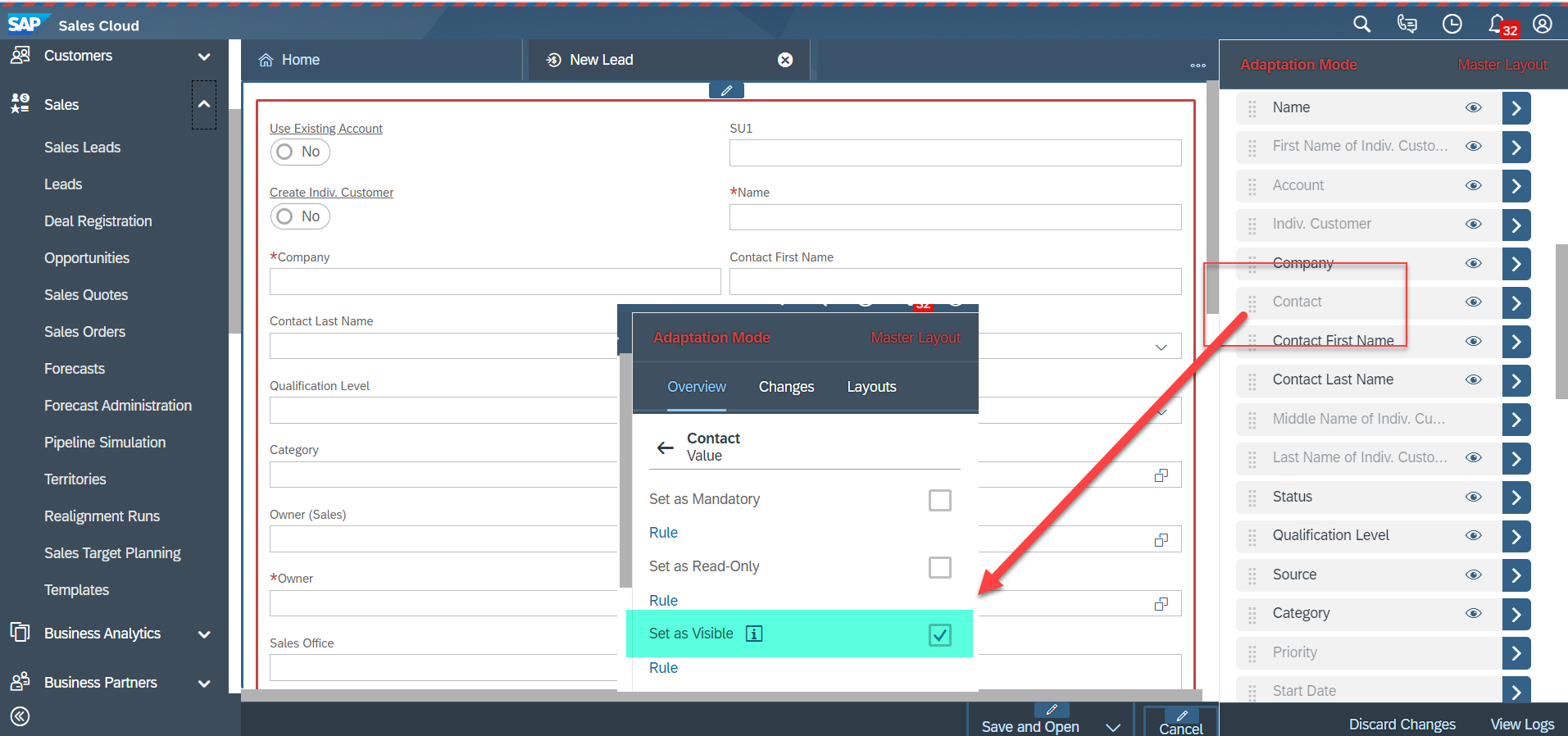
Task: Click the Cancel button
Action: pos(1181,722)
